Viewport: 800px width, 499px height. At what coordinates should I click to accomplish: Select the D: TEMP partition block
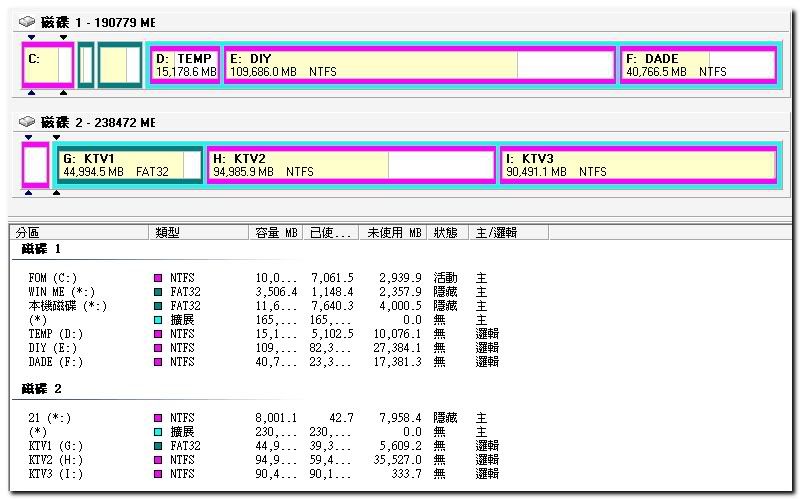(x=185, y=65)
